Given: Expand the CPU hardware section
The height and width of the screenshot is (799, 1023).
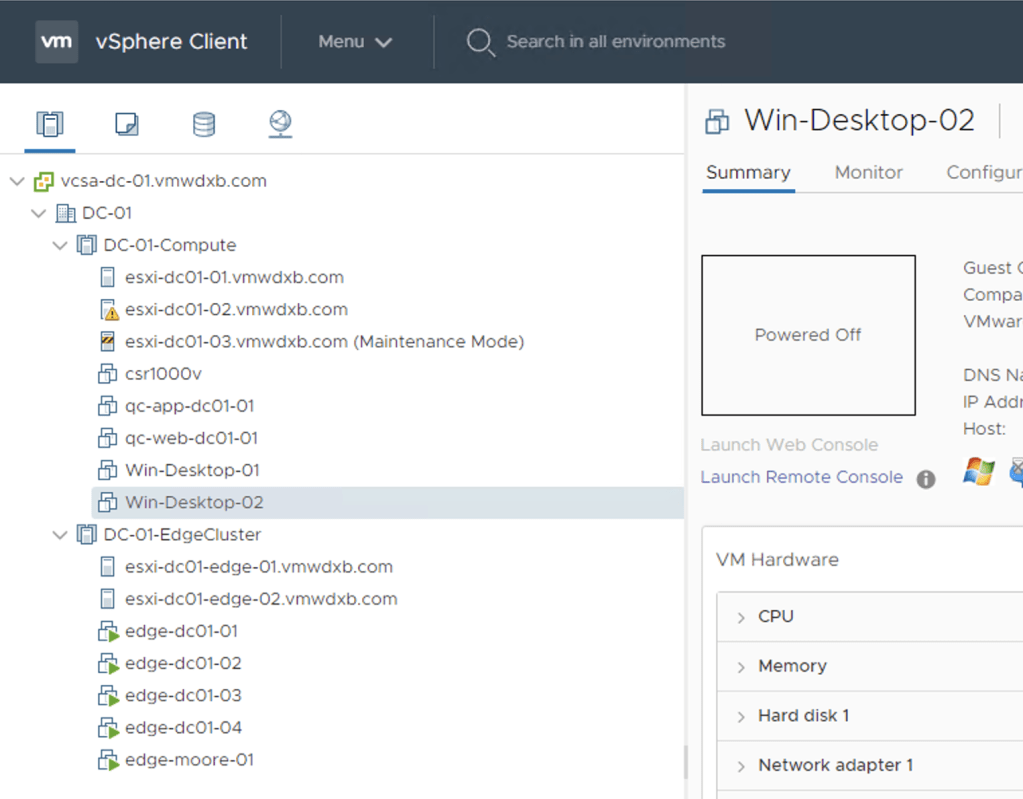Looking at the screenshot, I should (x=741, y=617).
